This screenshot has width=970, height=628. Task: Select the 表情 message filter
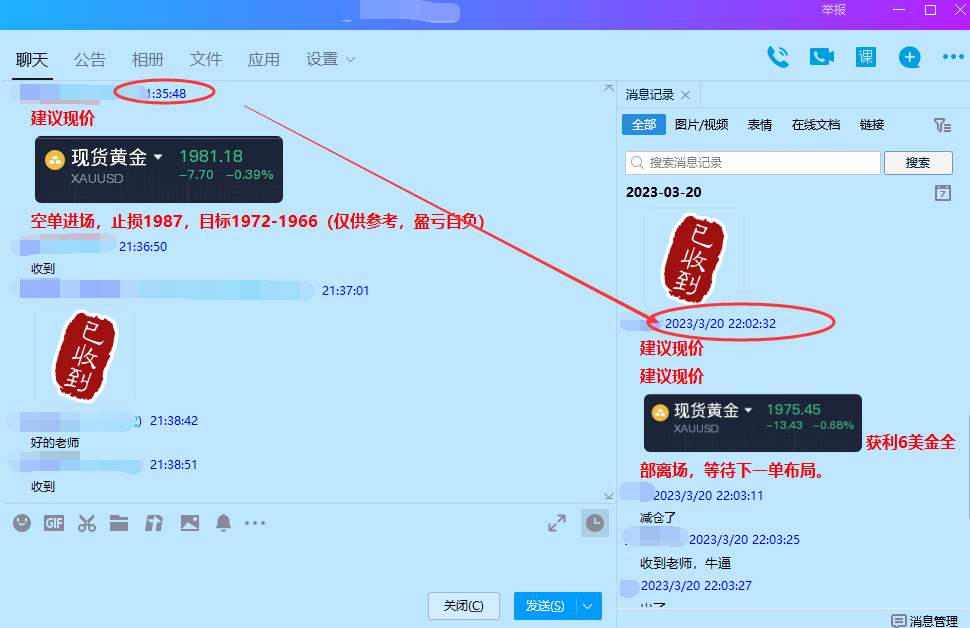tap(760, 125)
